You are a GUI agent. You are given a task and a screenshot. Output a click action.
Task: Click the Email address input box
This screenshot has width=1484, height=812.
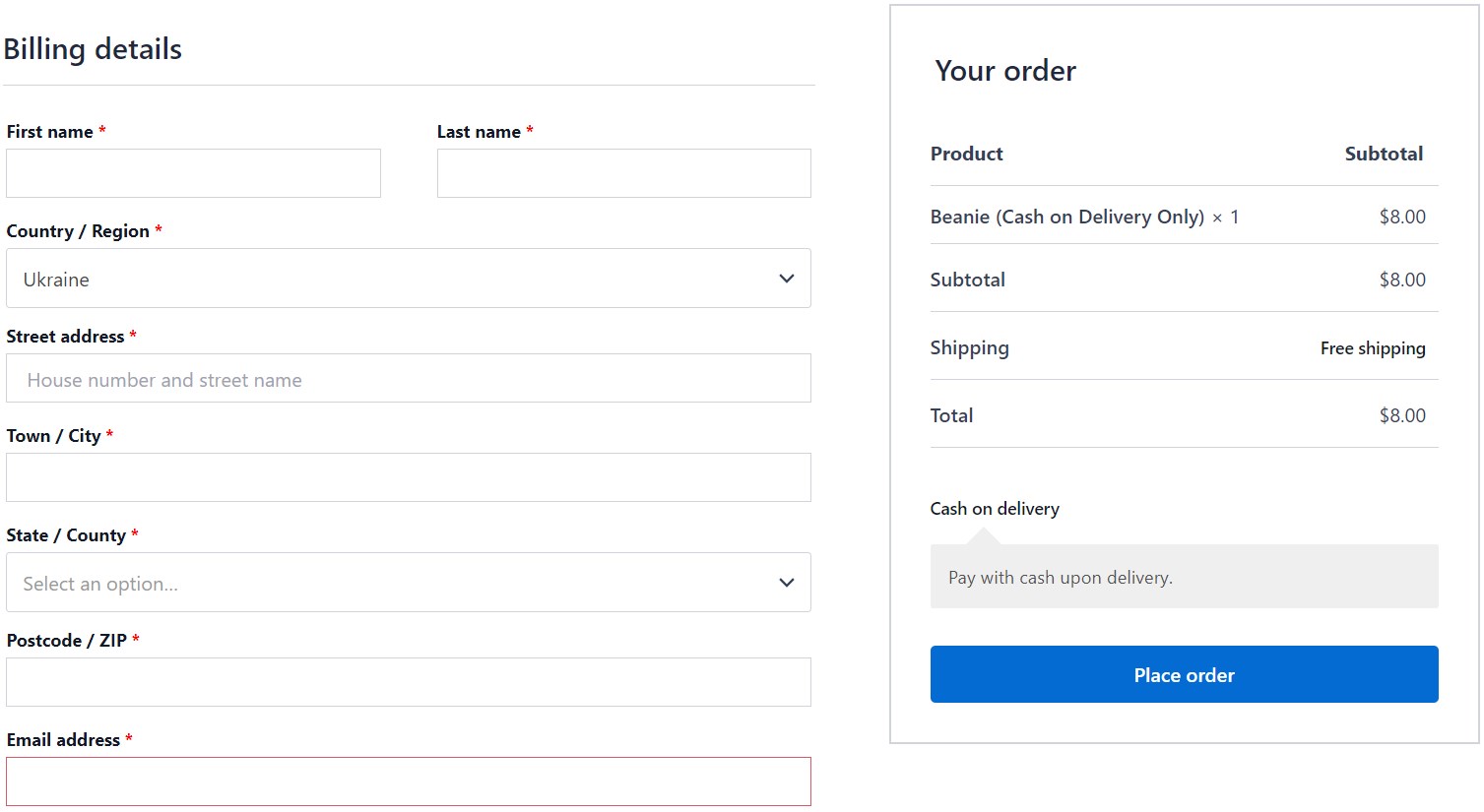pyautogui.click(x=408, y=781)
